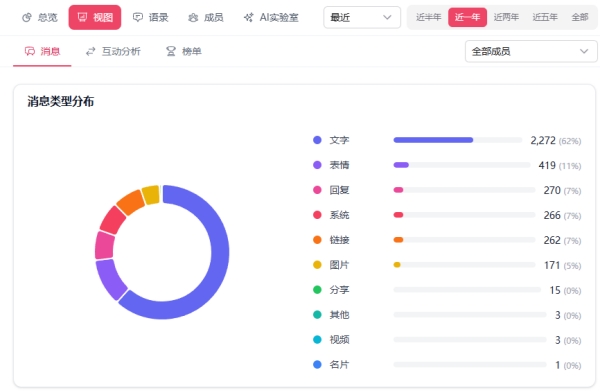Click the 分享 legend green dot

click(317, 290)
